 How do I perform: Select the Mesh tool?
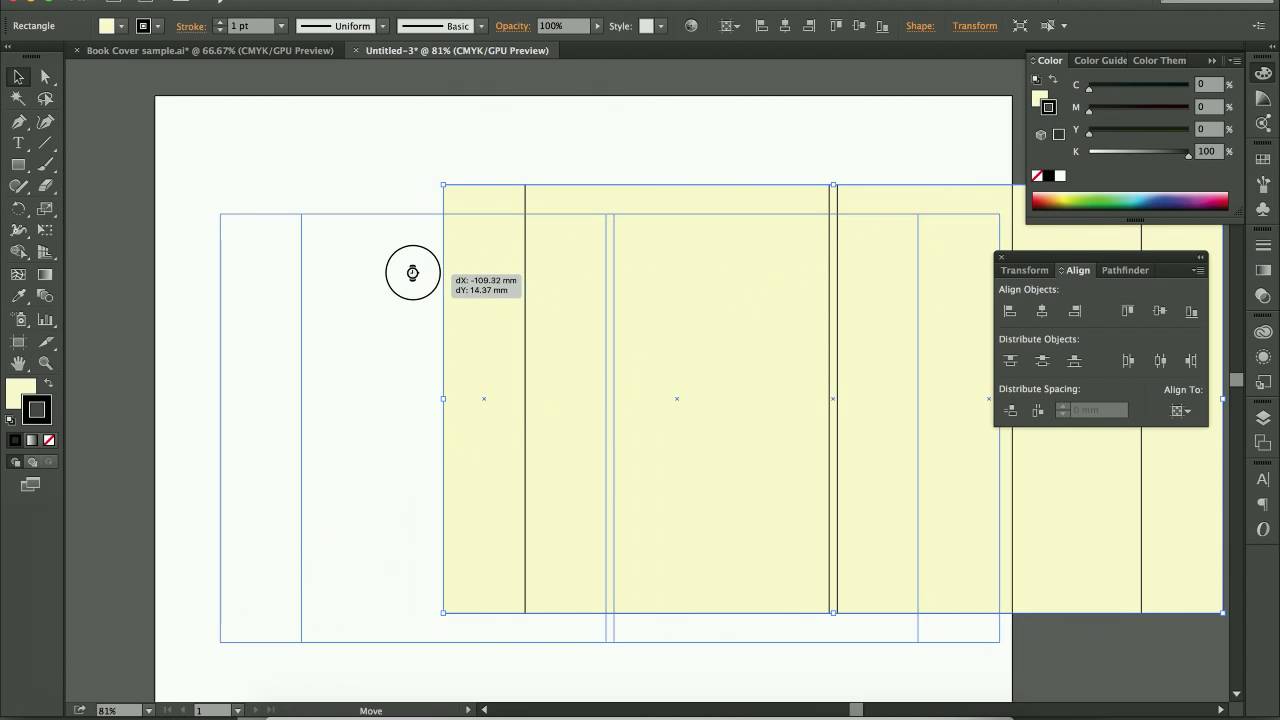(18, 275)
